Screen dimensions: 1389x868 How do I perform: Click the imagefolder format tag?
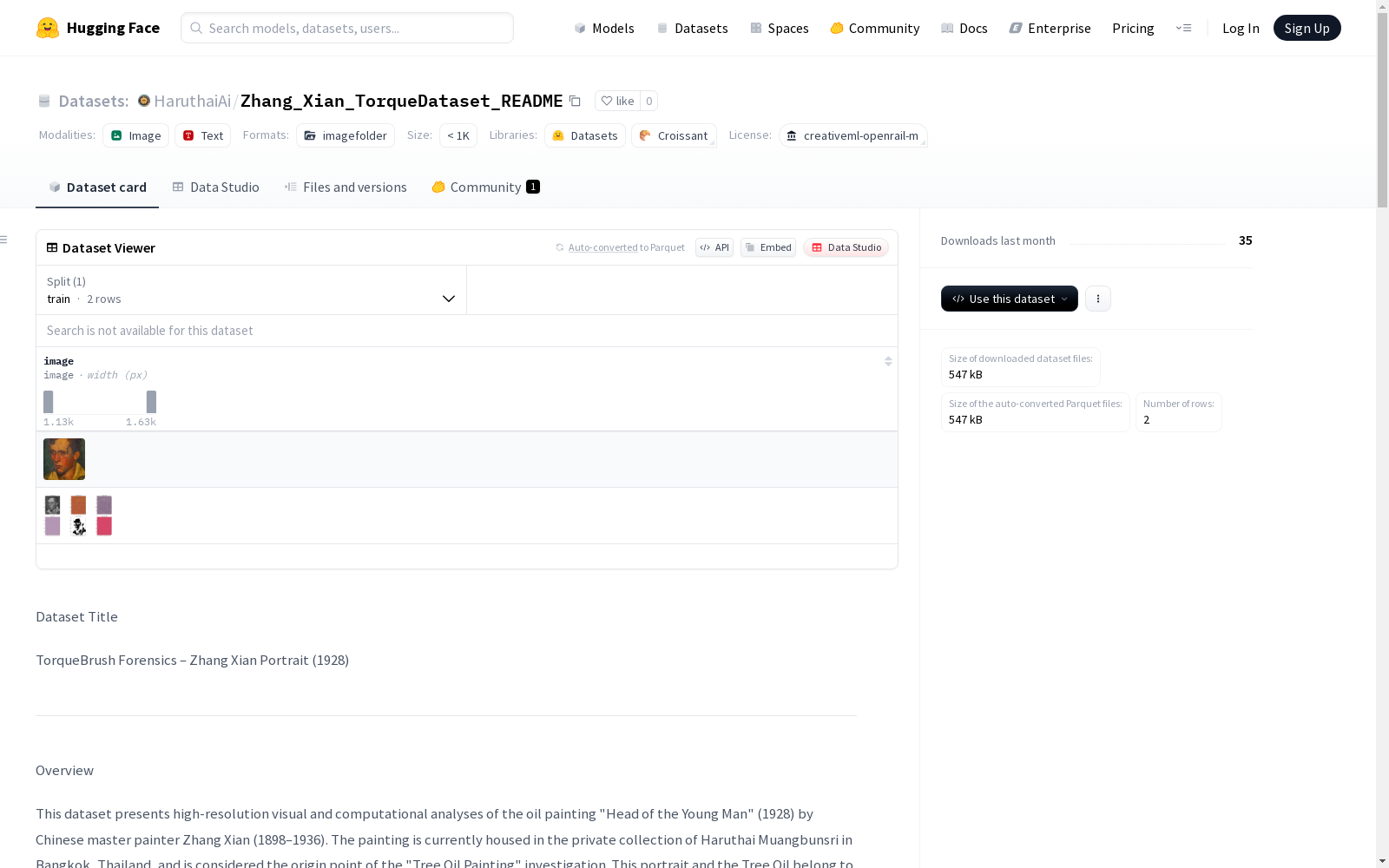click(346, 135)
